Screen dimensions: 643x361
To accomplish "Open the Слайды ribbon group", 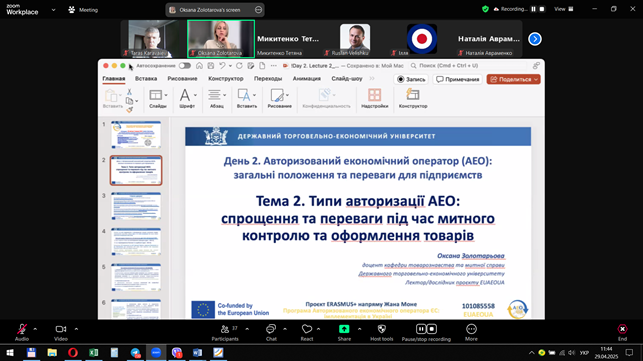I will tap(158, 98).
